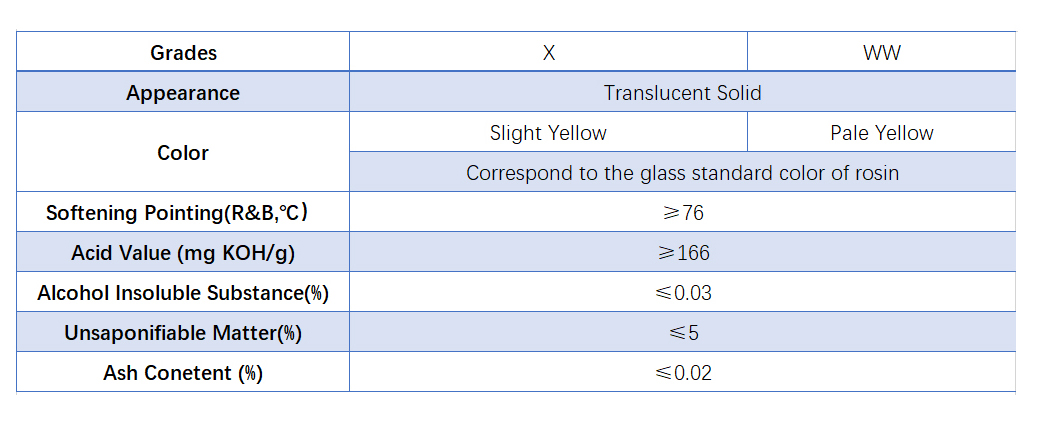
Task: Click the Grades header cell
Action: point(183,51)
